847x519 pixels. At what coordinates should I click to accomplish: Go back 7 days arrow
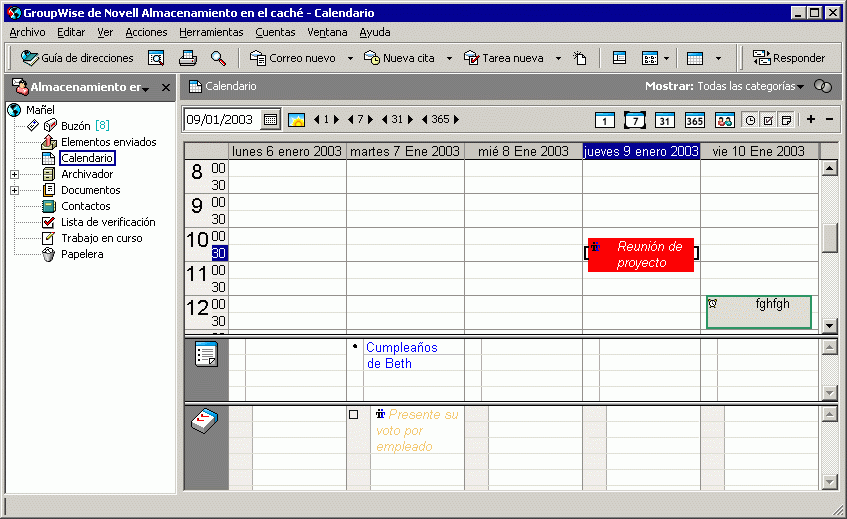point(351,120)
